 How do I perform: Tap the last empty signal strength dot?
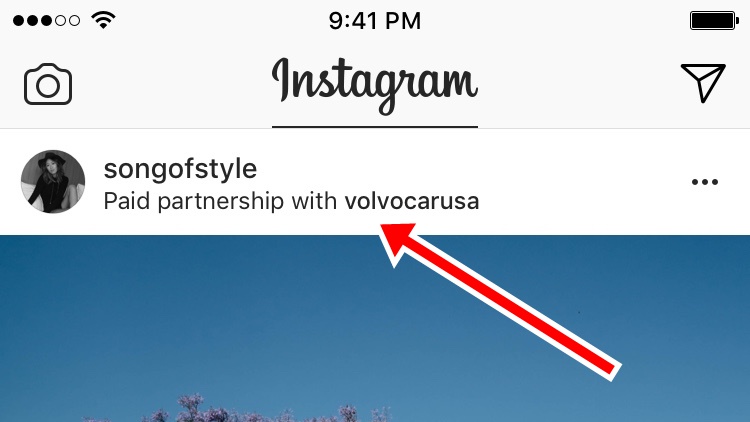(x=74, y=21)
